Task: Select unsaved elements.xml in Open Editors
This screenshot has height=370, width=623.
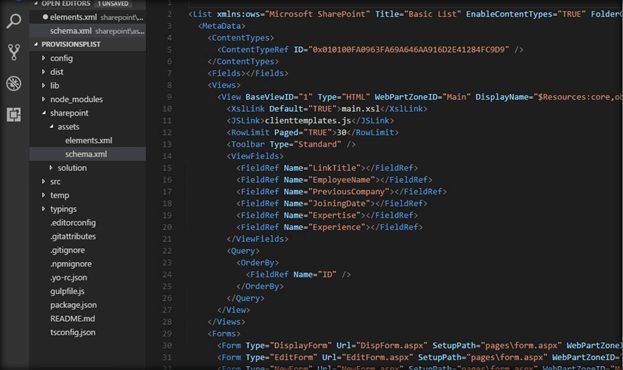Action: click(87, 17)
